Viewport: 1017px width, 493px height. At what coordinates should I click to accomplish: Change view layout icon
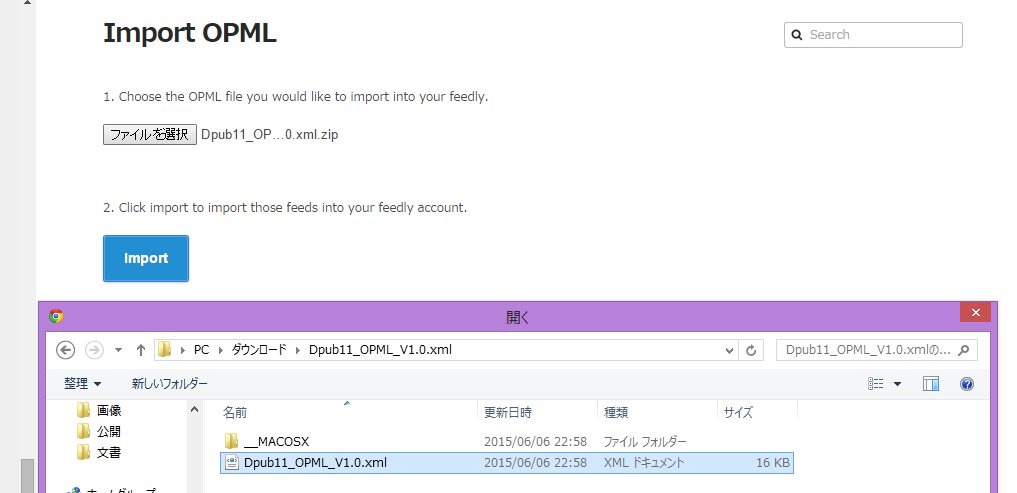(876, 384)
